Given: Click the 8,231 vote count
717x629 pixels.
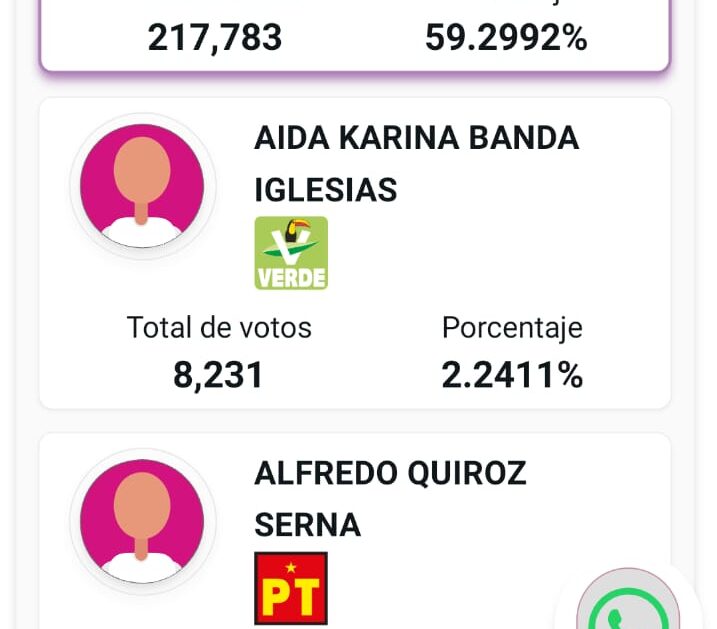Looking at the screenshot, I should point(219,375).
